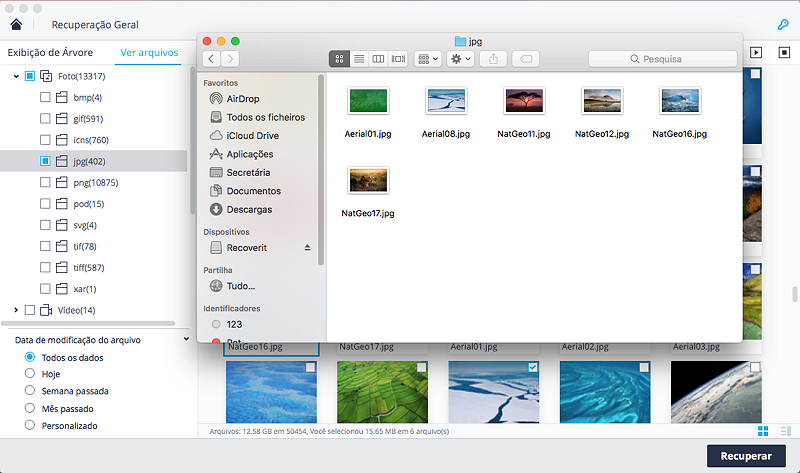Switch Recoverit to grid thumbnail view
800x473 pixels.
[763, 431]
